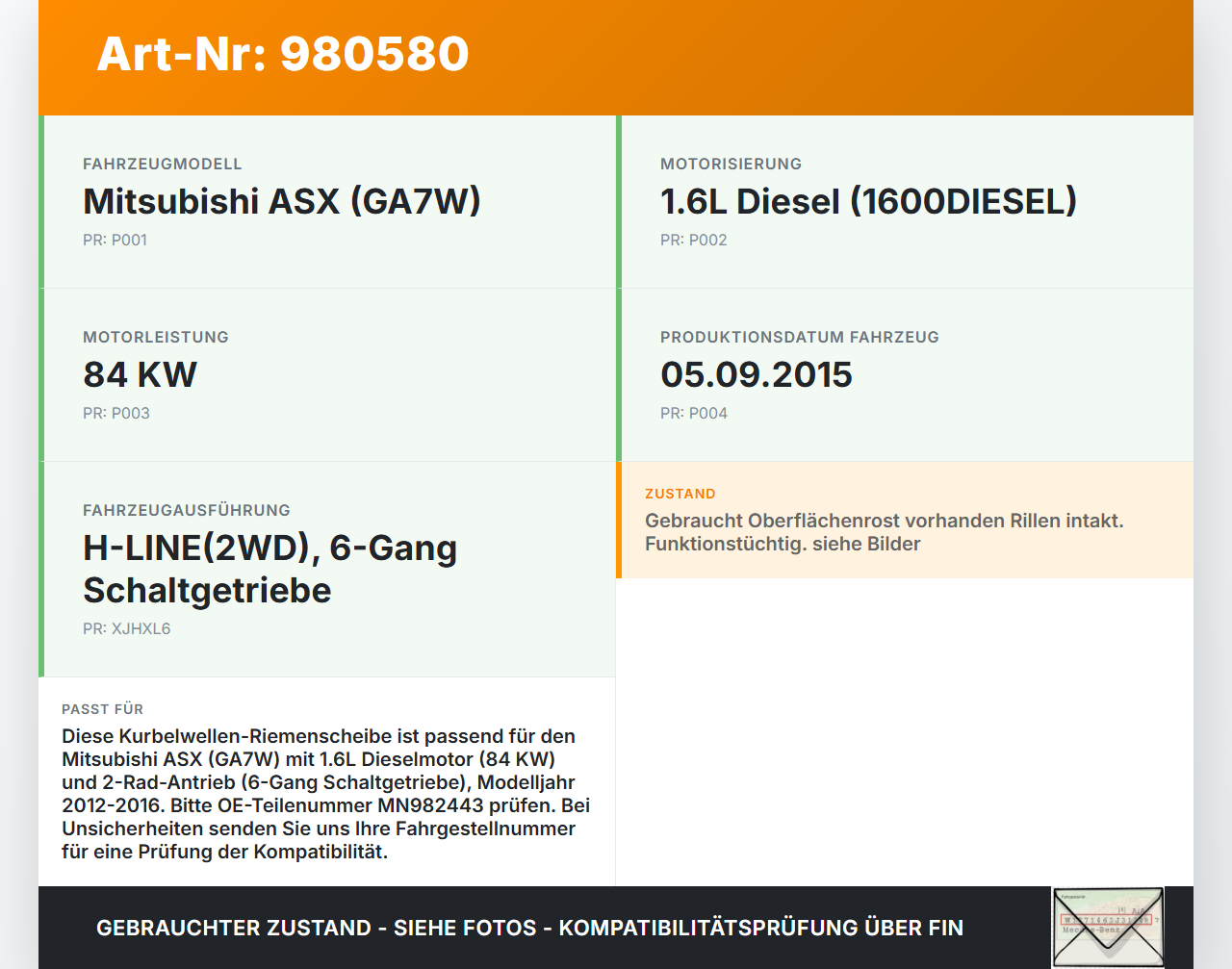Toggle the ZUSTAND condition panel
1232x969 pixels.
[906, 520]
